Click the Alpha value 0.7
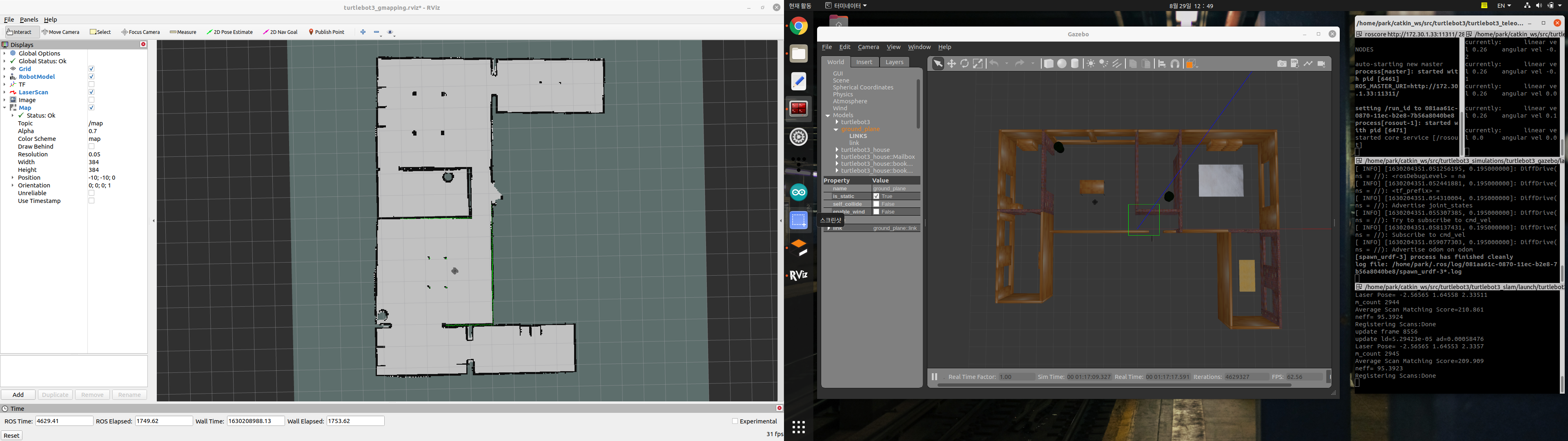1568x441 pixels. click(93, 131)
